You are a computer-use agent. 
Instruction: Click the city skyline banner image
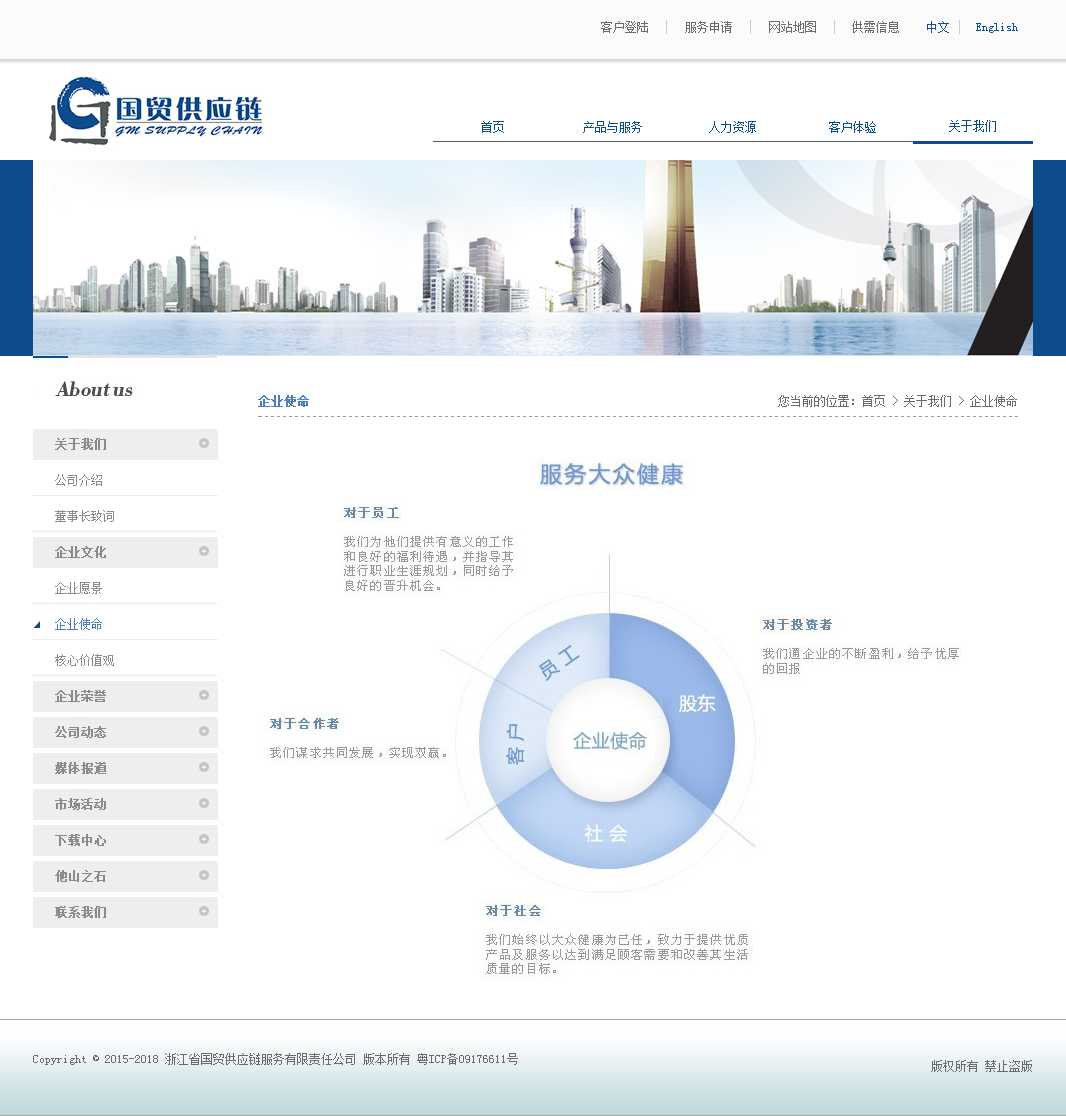click(x=533, y=258)
